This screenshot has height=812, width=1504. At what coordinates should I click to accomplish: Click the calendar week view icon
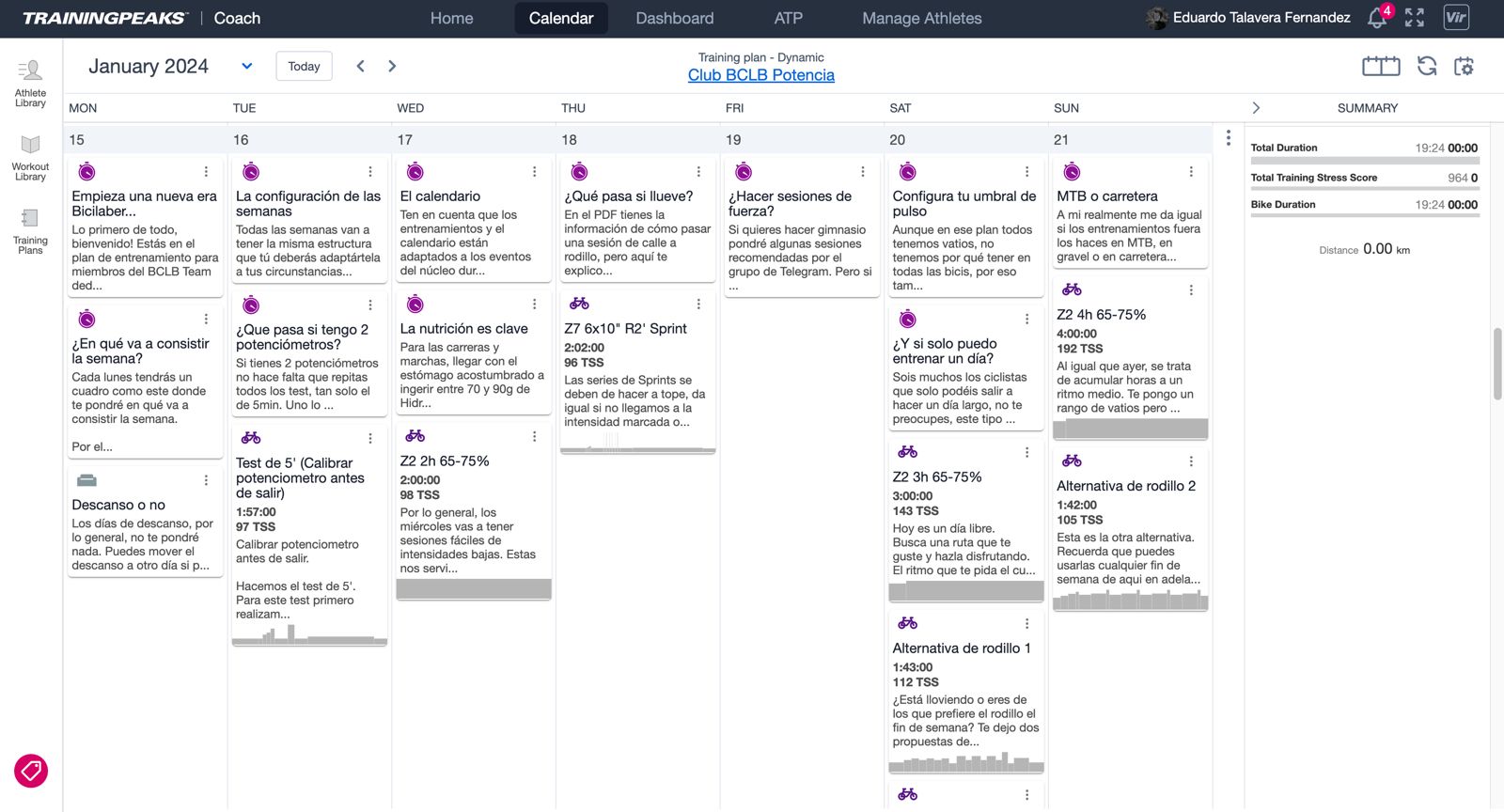click(1381, 66)
